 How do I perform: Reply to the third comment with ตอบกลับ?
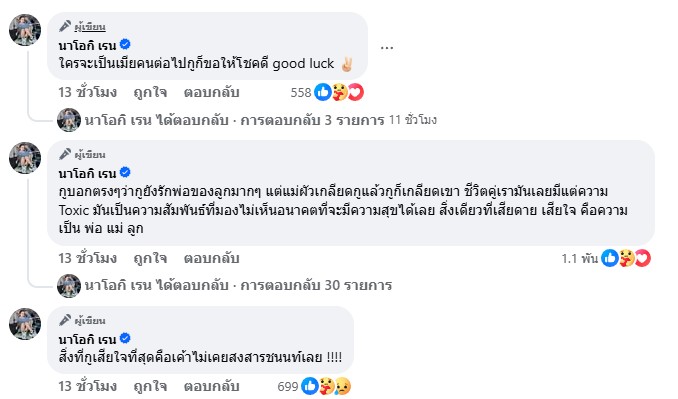point(211,386)
